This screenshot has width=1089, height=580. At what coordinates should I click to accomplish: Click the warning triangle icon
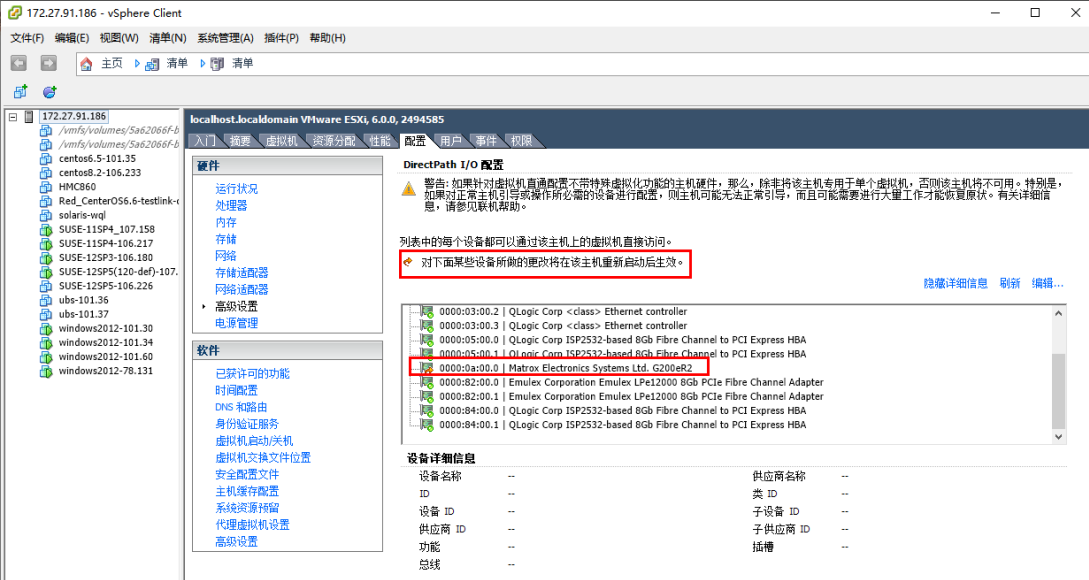tap(409, 188)
